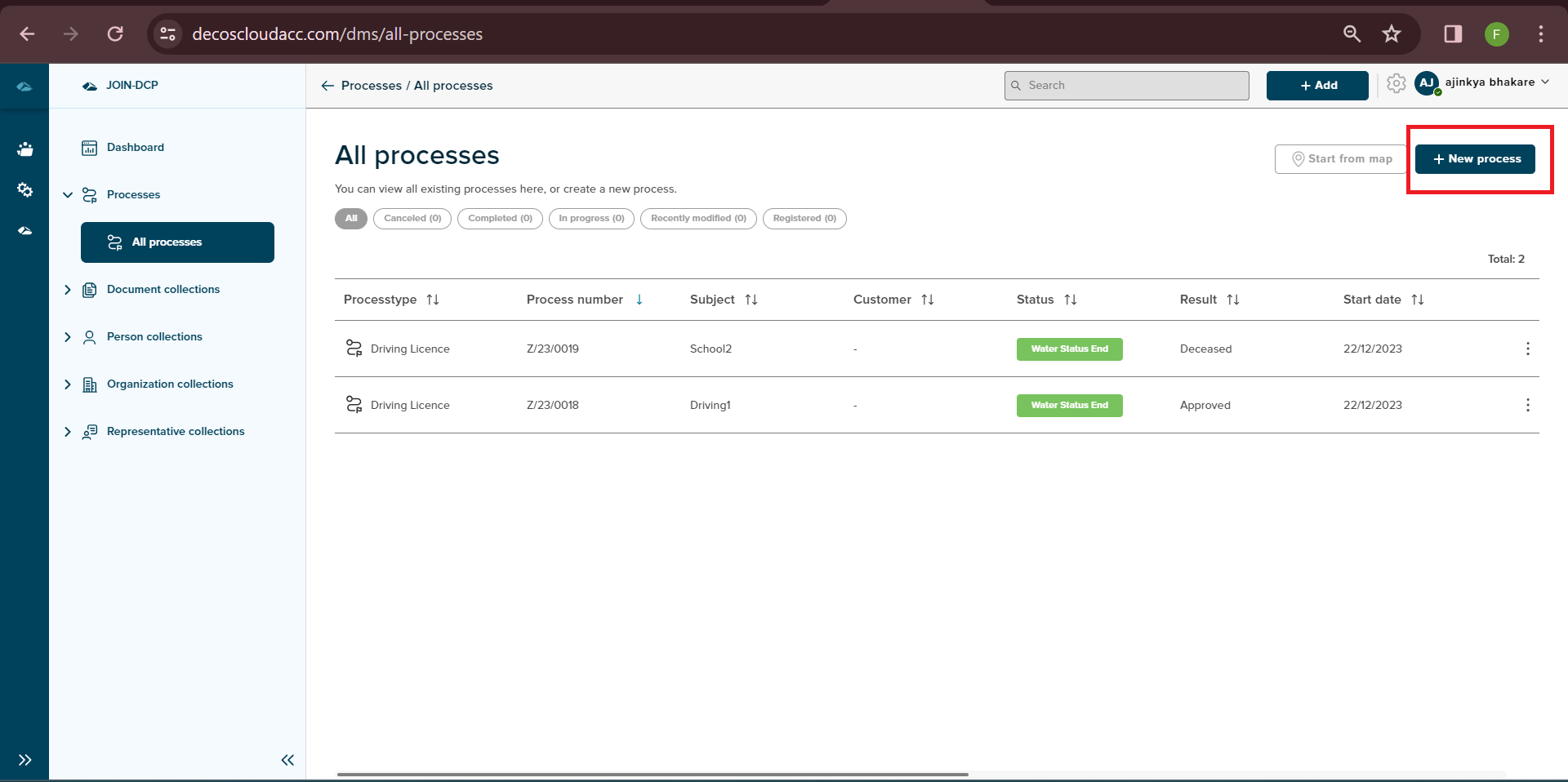
Task: Click the New process button
Action: coord(1475,159)
